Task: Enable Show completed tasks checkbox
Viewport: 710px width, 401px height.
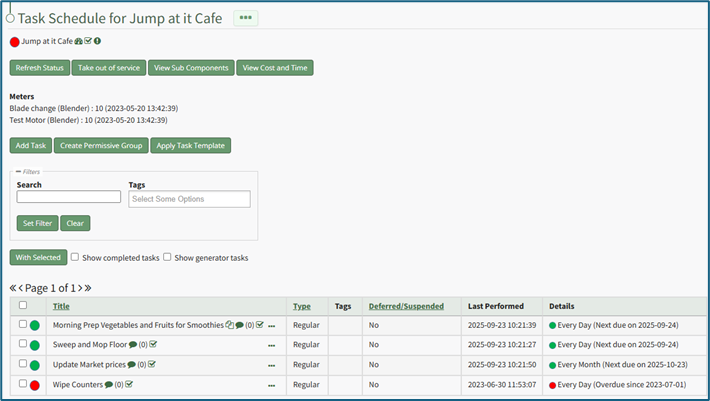Action: pos(75,257)
